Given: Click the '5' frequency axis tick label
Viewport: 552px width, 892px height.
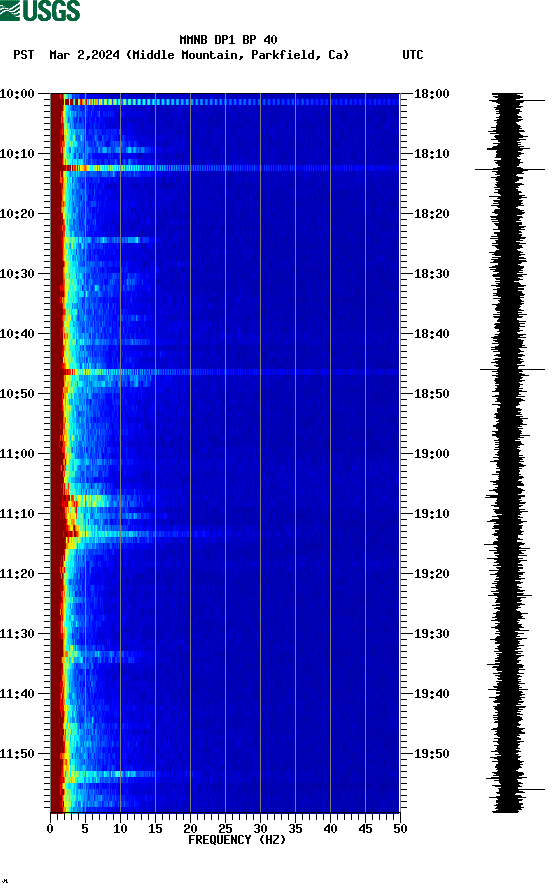Looking at the screenshot, I should click(85, 829).
